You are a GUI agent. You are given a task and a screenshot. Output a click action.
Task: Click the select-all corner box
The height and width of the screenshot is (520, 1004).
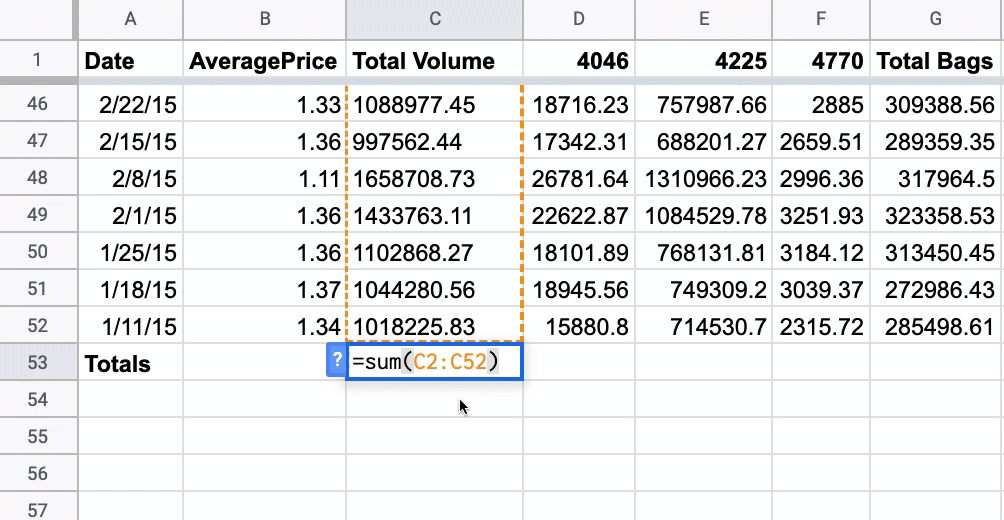(x=38, y=20)
